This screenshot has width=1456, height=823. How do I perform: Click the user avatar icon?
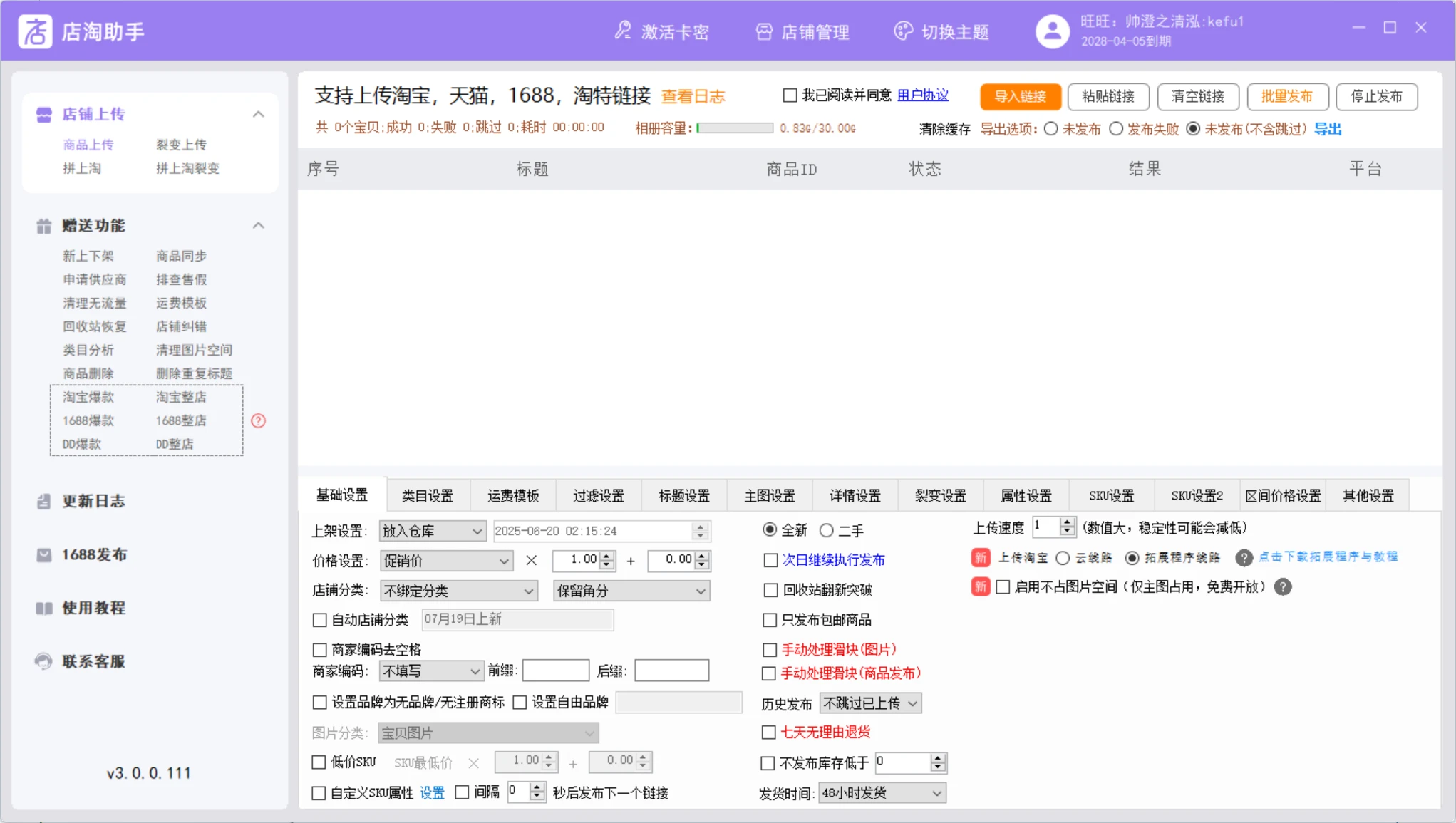pos(1053,31)
